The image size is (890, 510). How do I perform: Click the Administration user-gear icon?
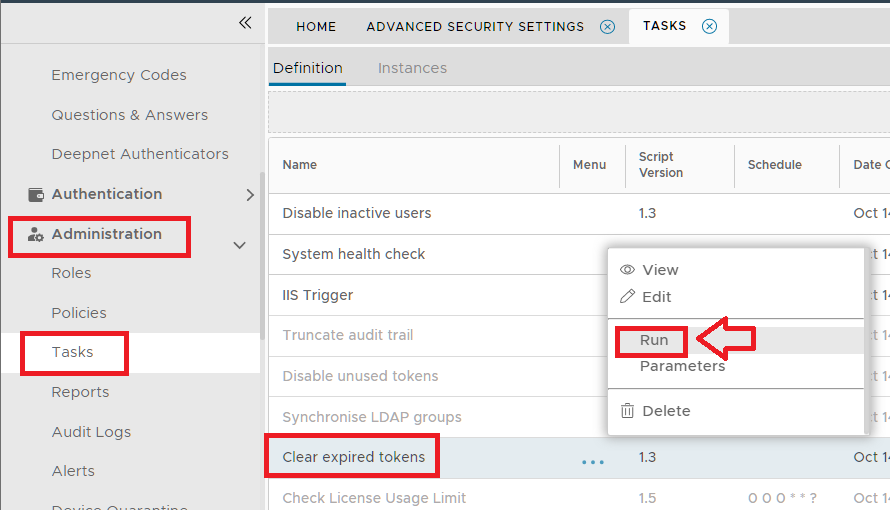[36, 234]
